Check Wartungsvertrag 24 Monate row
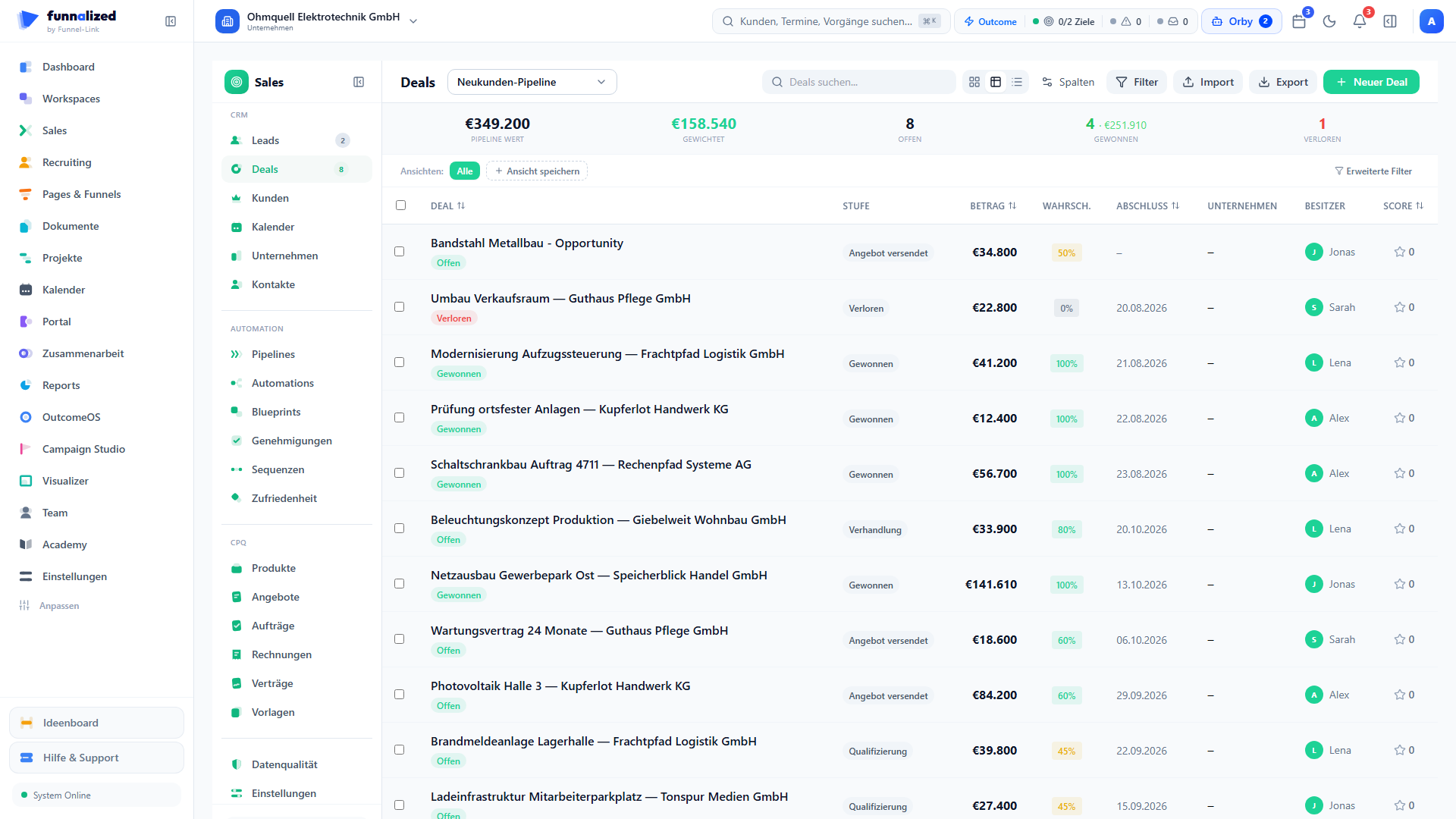1456x819 pixels. (x=400, y=639)
